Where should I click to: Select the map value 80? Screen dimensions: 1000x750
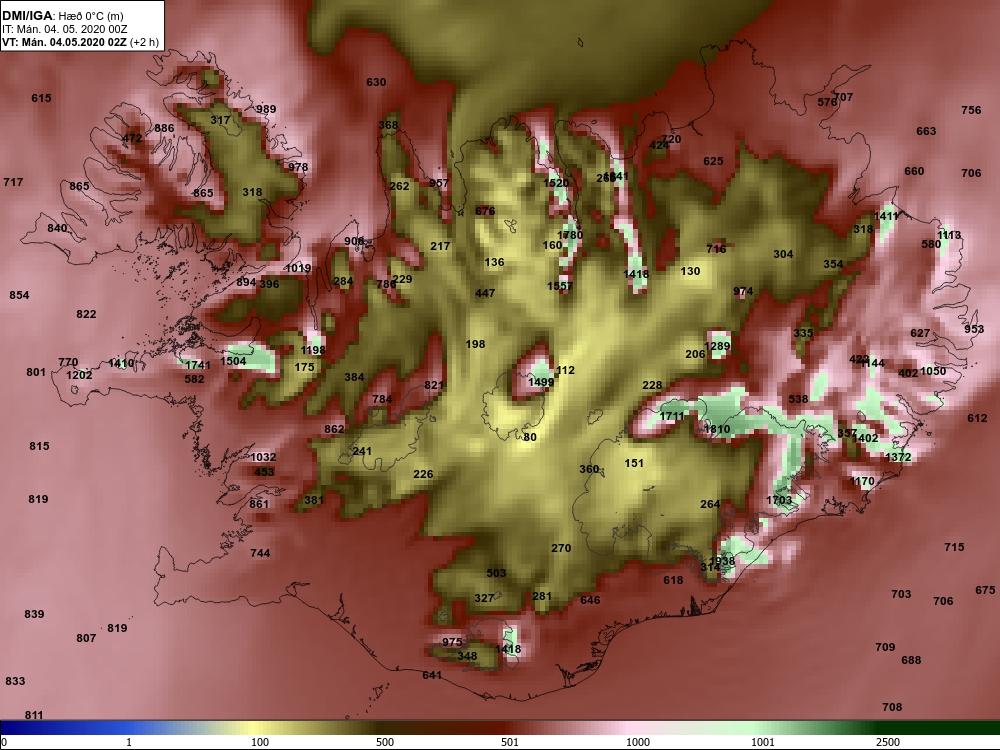click(x=530, y=438)
